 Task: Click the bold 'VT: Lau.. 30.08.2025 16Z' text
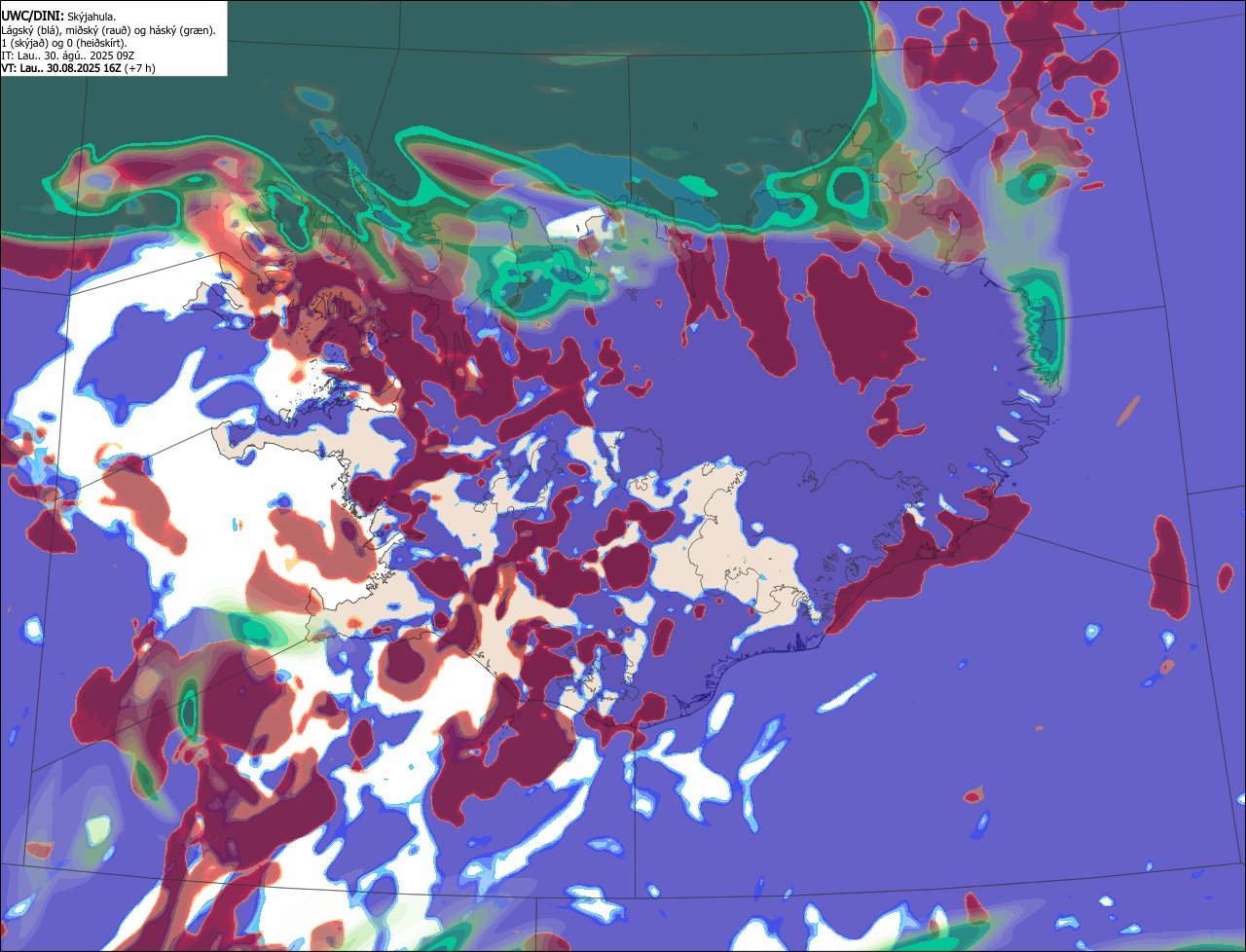[61, 68]
